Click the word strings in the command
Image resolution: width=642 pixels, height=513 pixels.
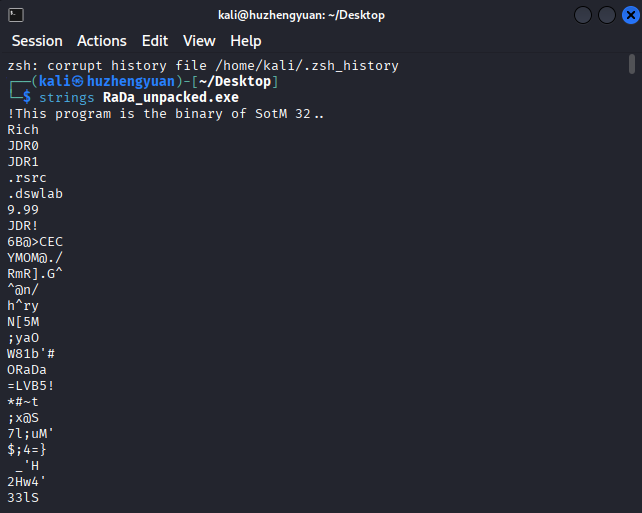[x=67, y=98]
